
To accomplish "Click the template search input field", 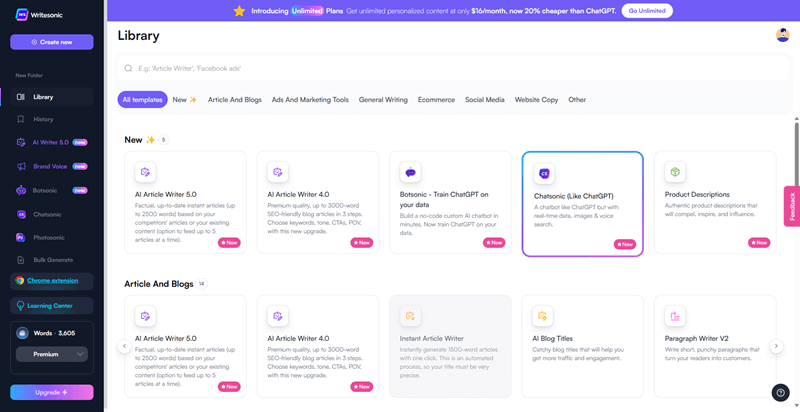I will 454,68.
